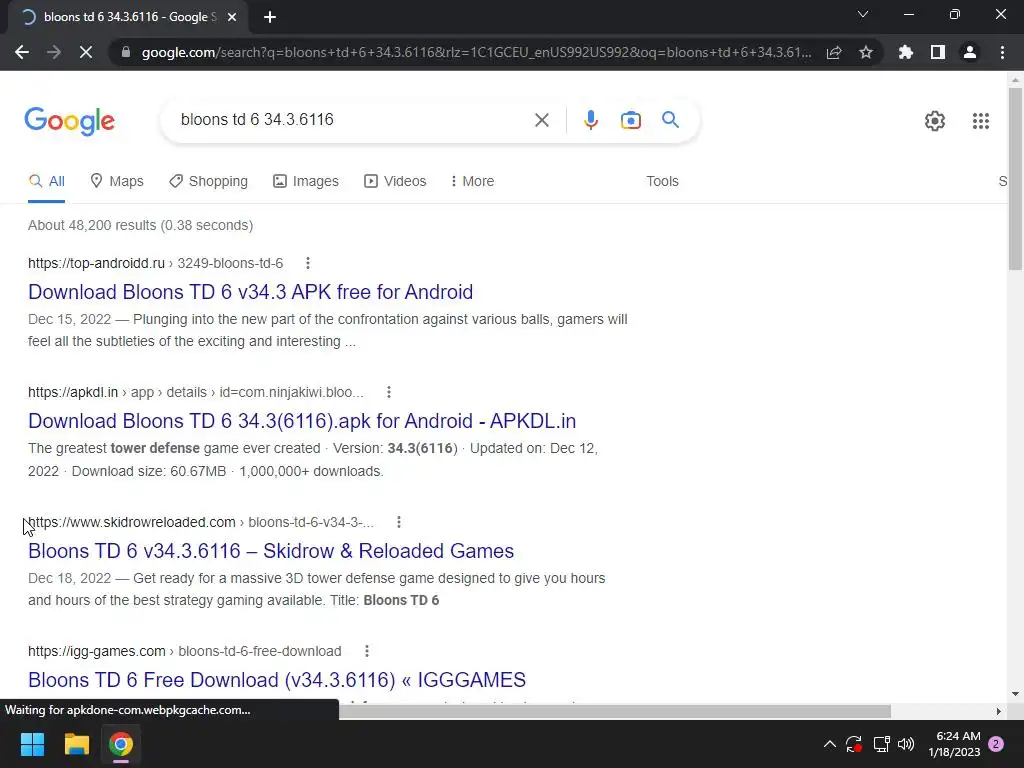The width and height of the screenshot is (1024, 768).
Task: Click the horizontal scrollbar thumb
Action: click(x=615, y=711)
